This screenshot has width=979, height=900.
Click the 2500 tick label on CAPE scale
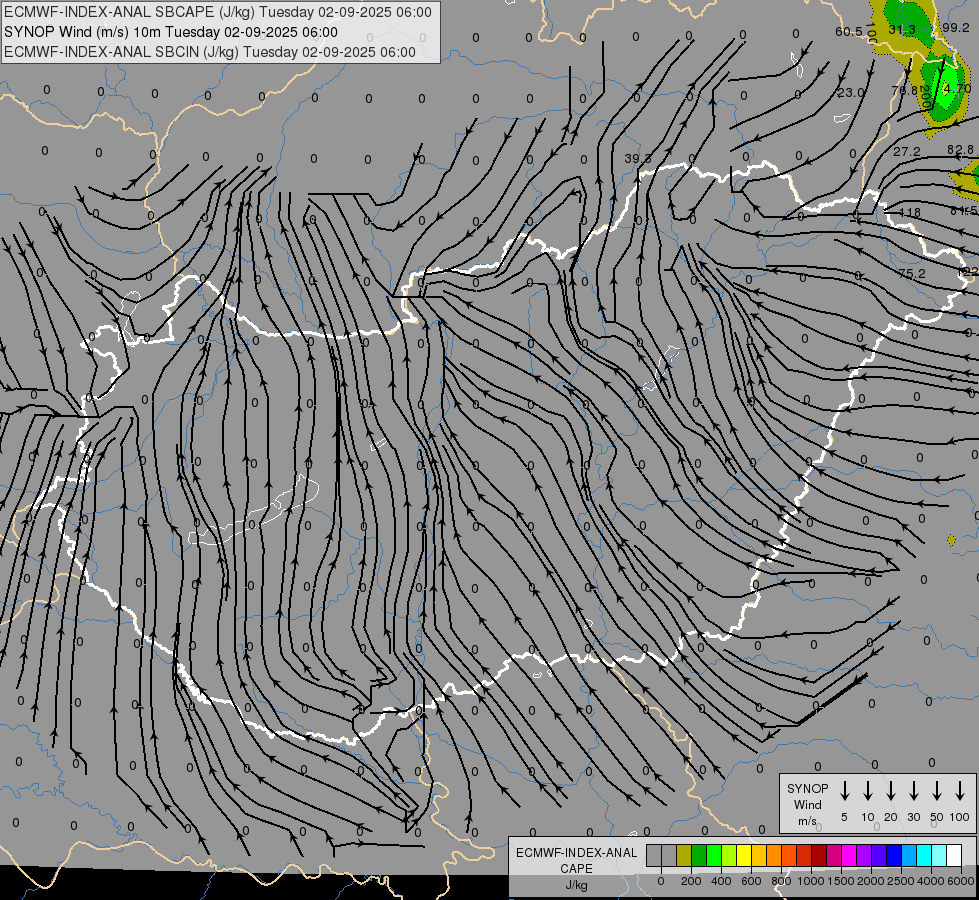tap(900, 881)
